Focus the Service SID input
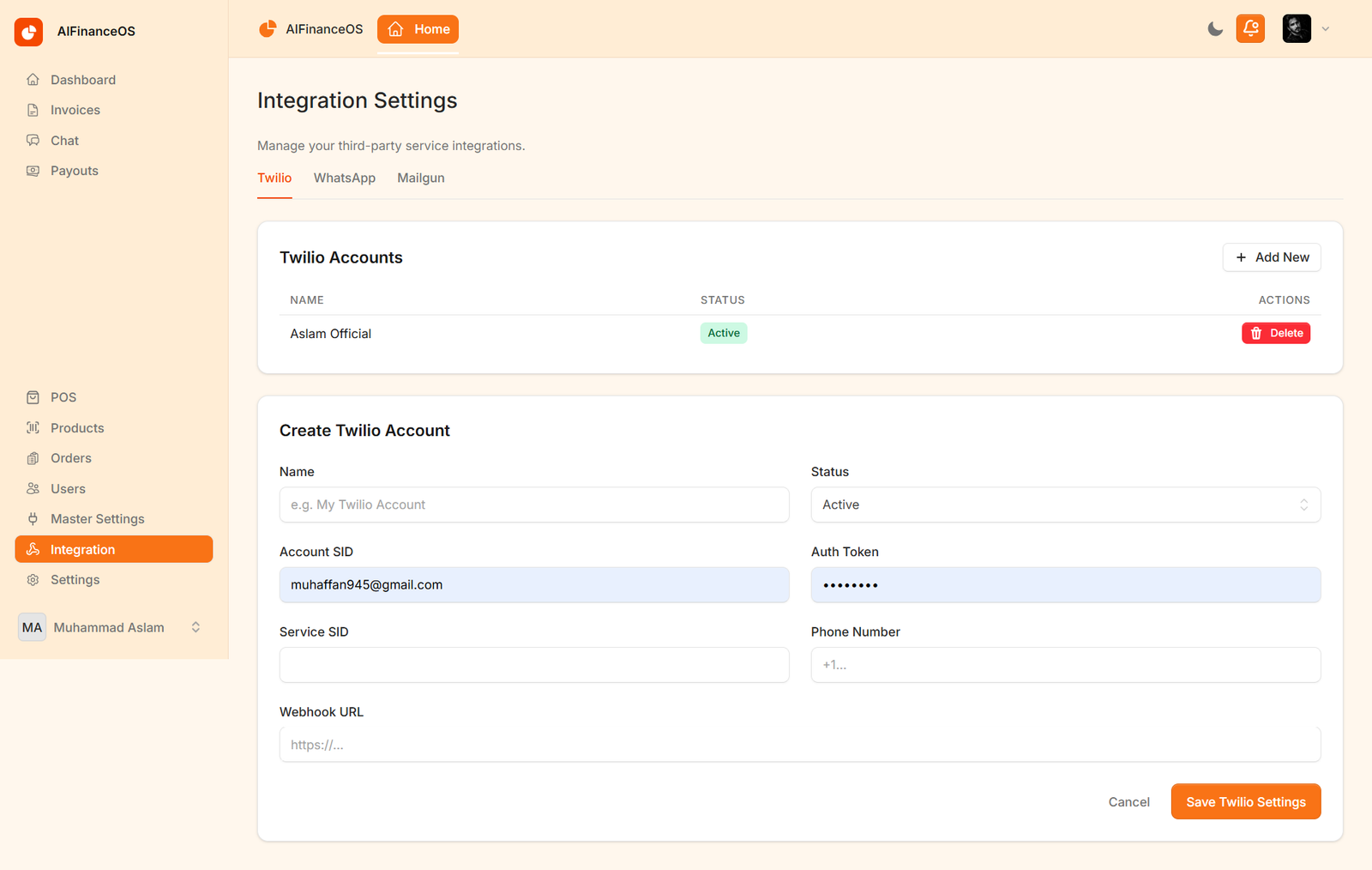Viewport: 1372px width, 870px height. 534,665
